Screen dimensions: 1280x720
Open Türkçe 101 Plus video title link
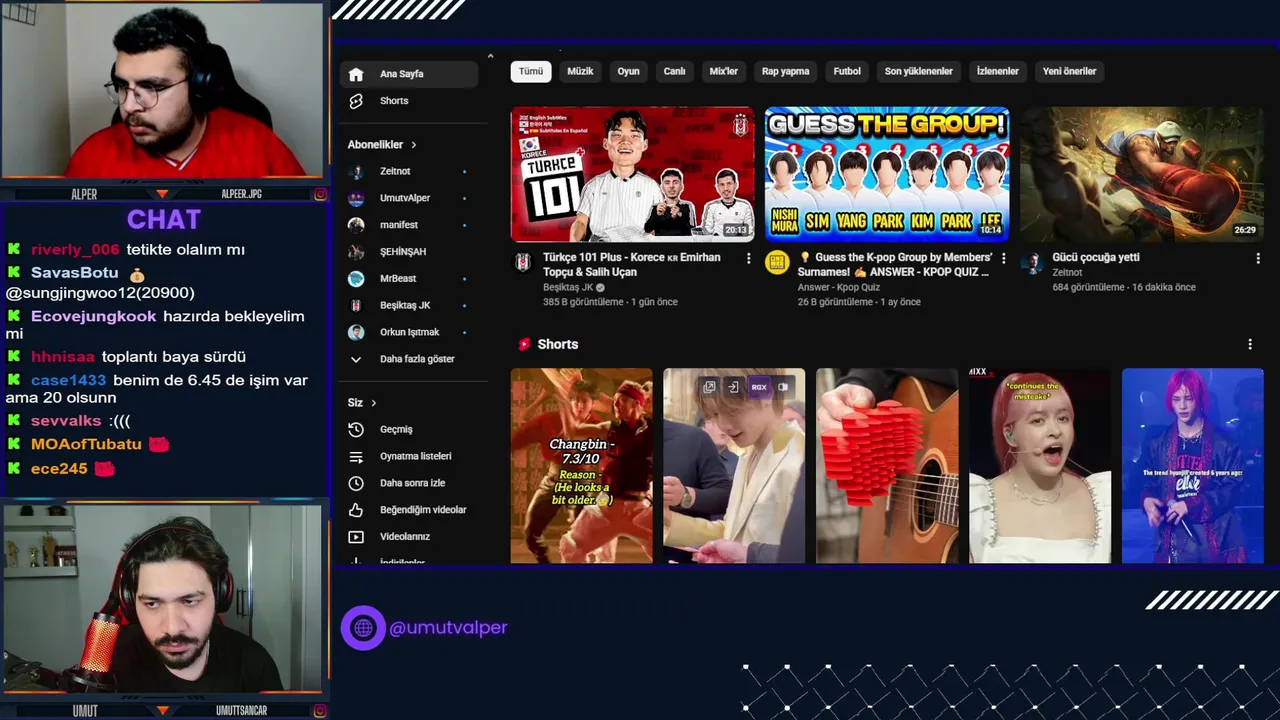(x=632, y=264)
